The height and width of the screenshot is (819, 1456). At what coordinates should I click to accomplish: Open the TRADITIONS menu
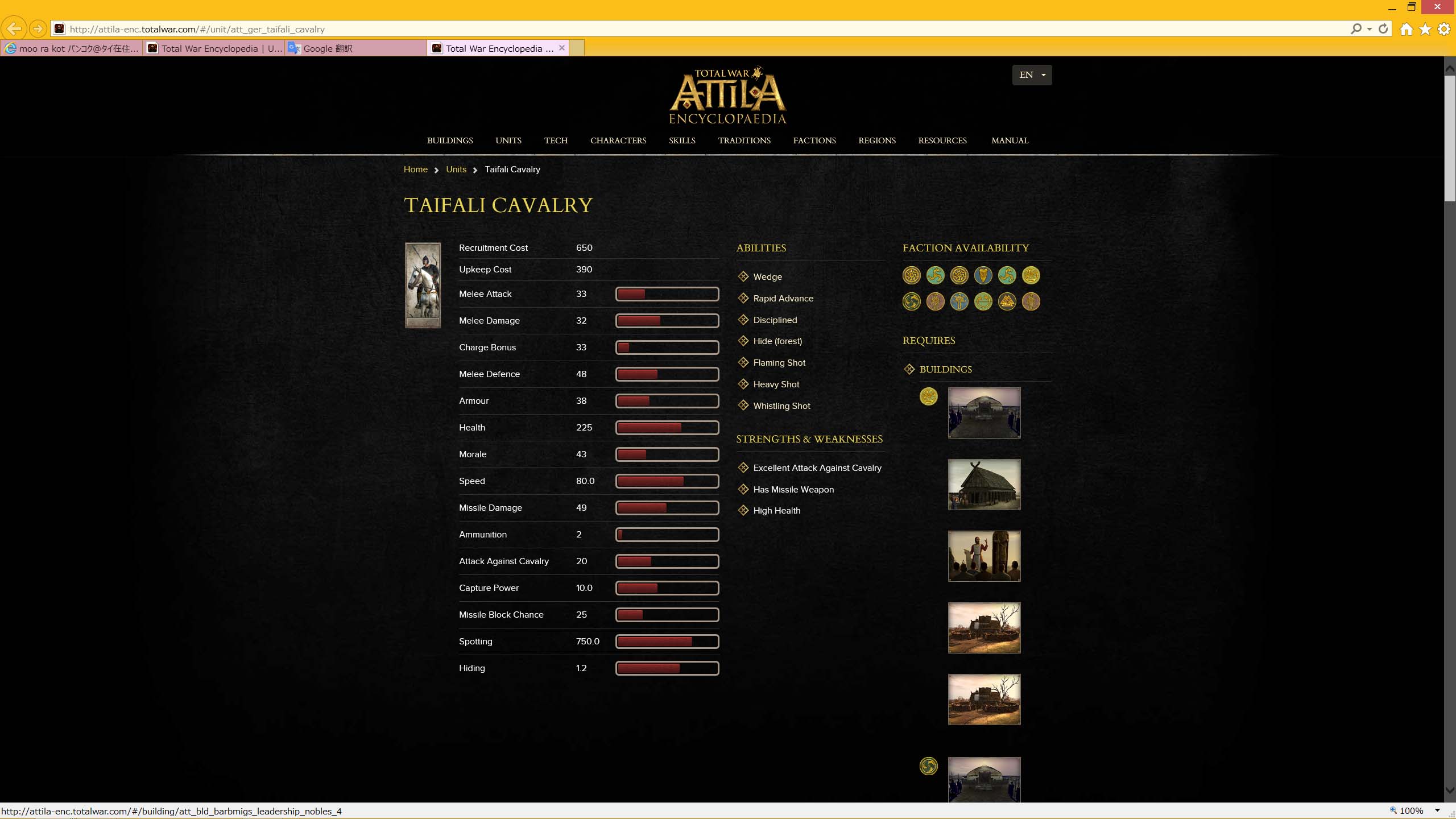tap(744, 140)
